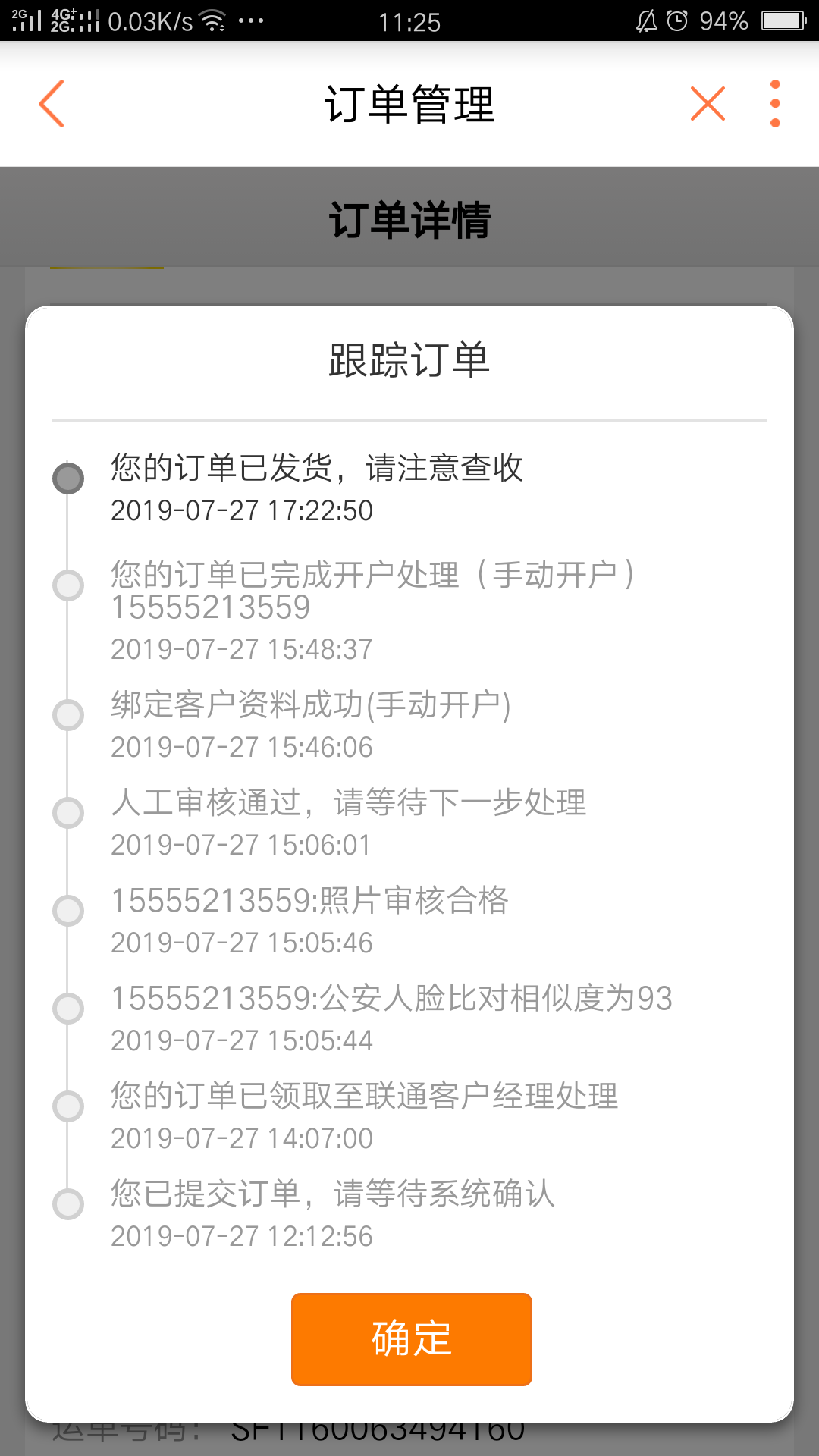The image size is (819, 1456).
Task: Tap the 订单详情 section header
Action: coord(409,220)
